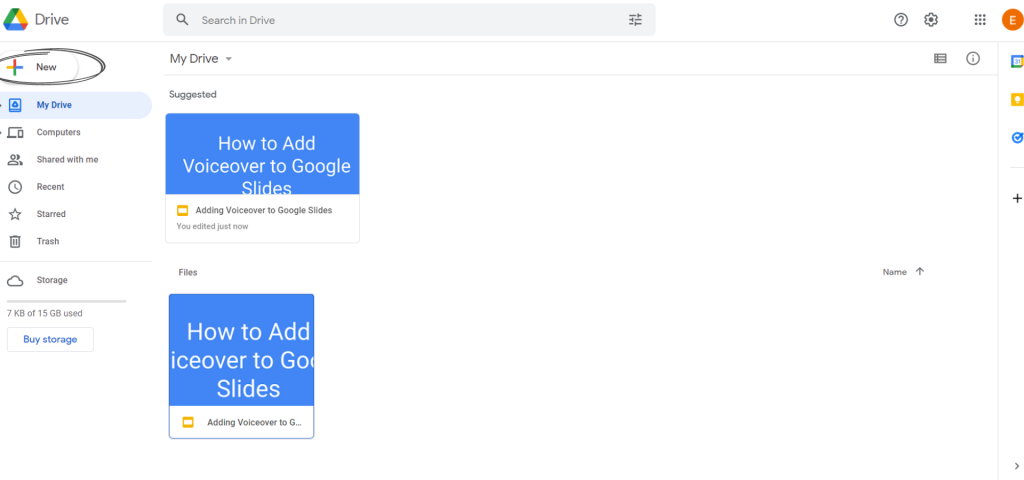
Task: Select My Drive in the sidebar
Action: point(76,105)
